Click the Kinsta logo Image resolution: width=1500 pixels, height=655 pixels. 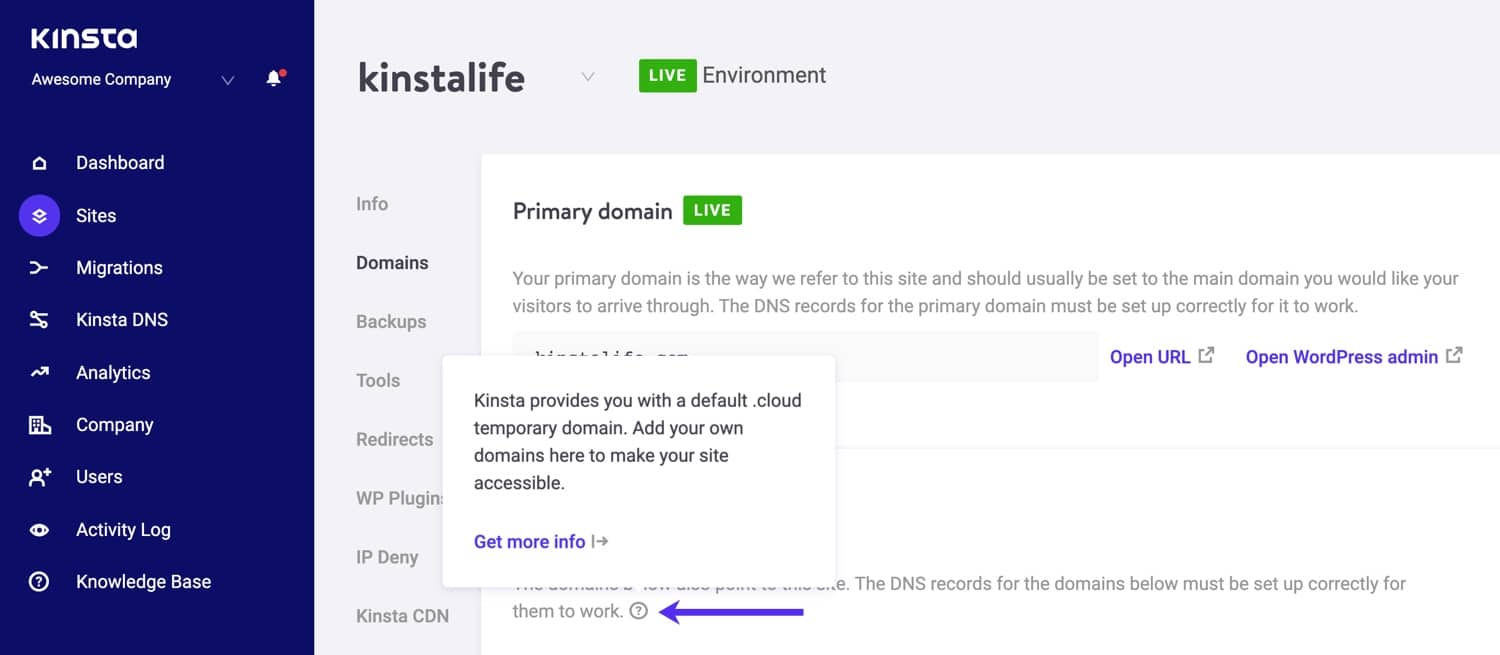pyautogui.click(x=83, y=38)
